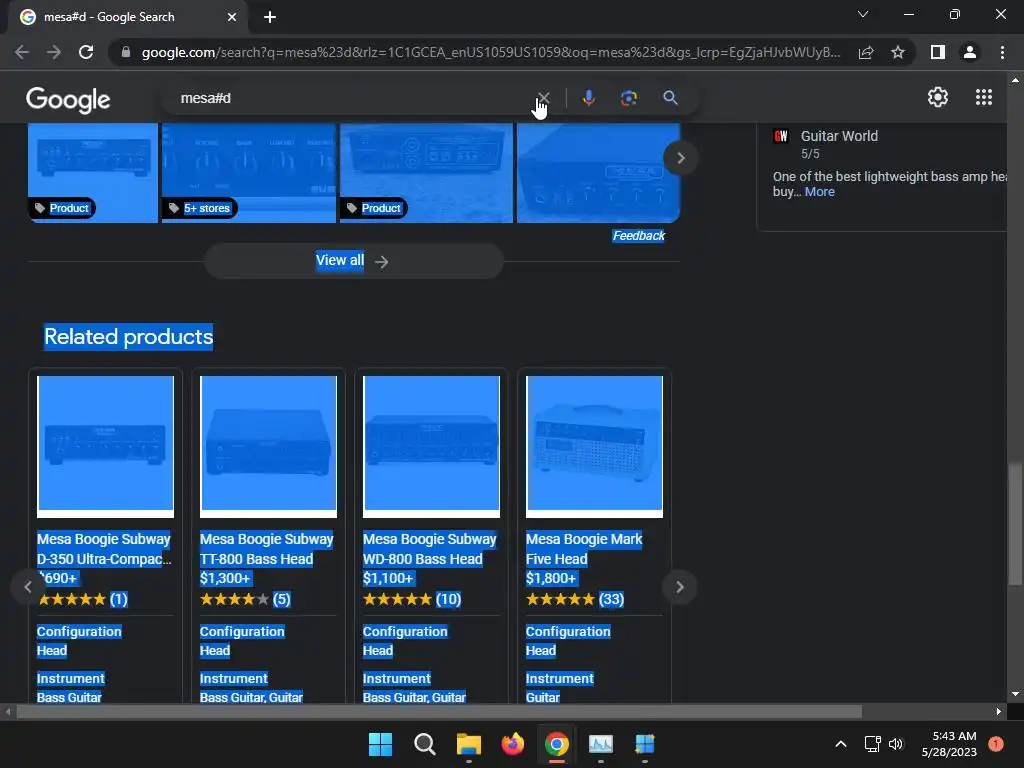Click the (33) review count
Image resolution: width=1024 pixels, height=768 pixels.
[611, 599]
